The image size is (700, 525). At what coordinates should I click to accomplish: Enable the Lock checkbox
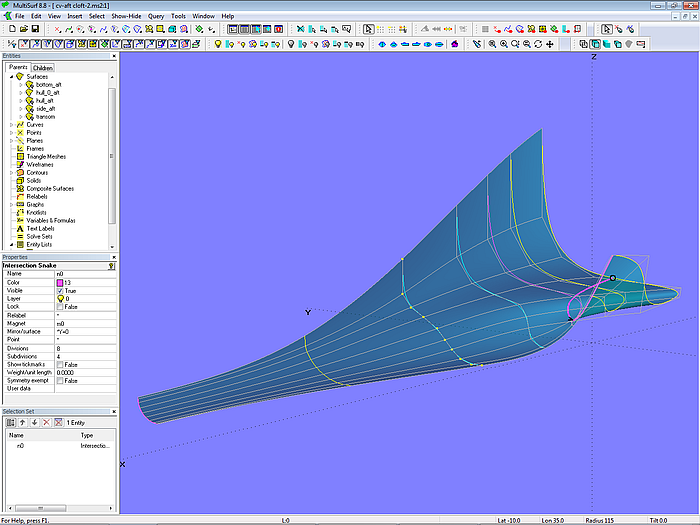pyautogui.click(x=60, y=306)
